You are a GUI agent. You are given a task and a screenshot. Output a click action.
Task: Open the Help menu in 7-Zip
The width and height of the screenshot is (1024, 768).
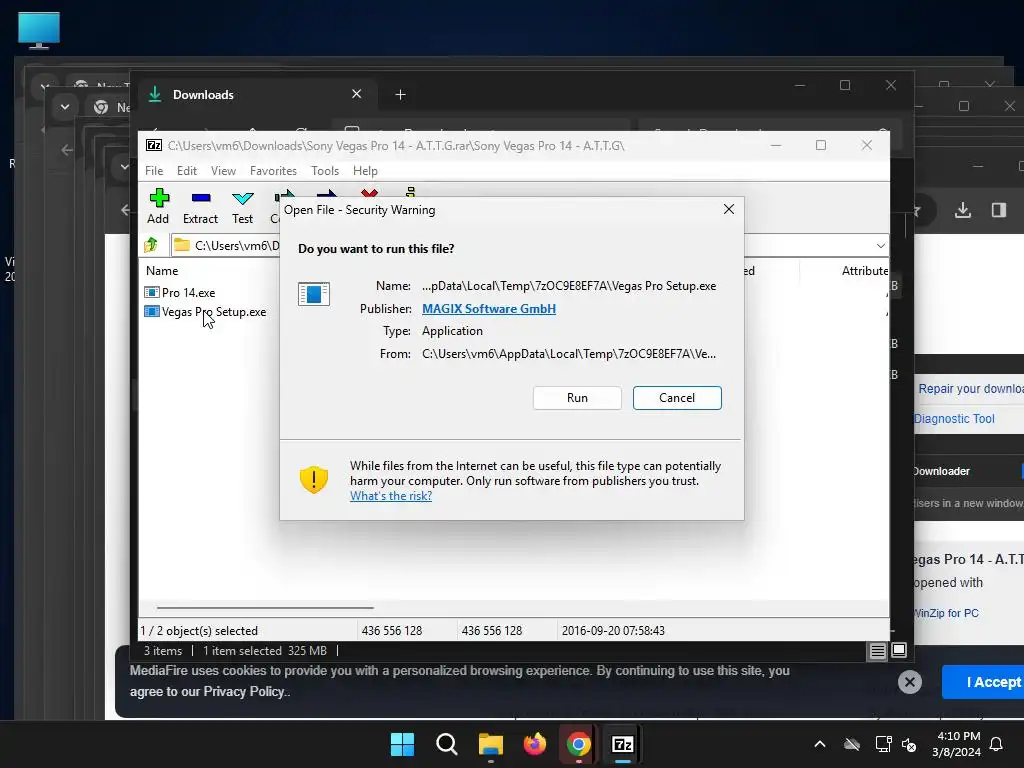pyautogui.click(x=365, y=170)
